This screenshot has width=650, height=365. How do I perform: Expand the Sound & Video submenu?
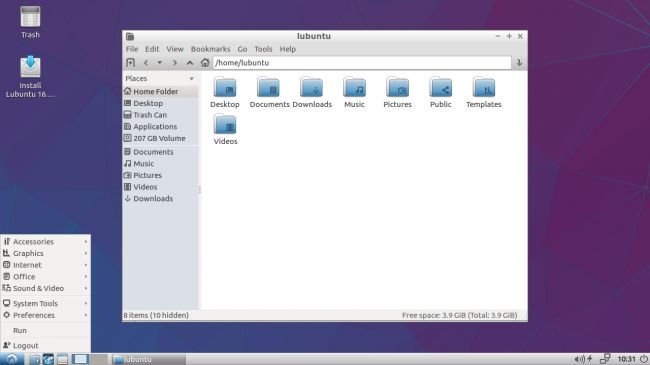[x=46, y=288]
